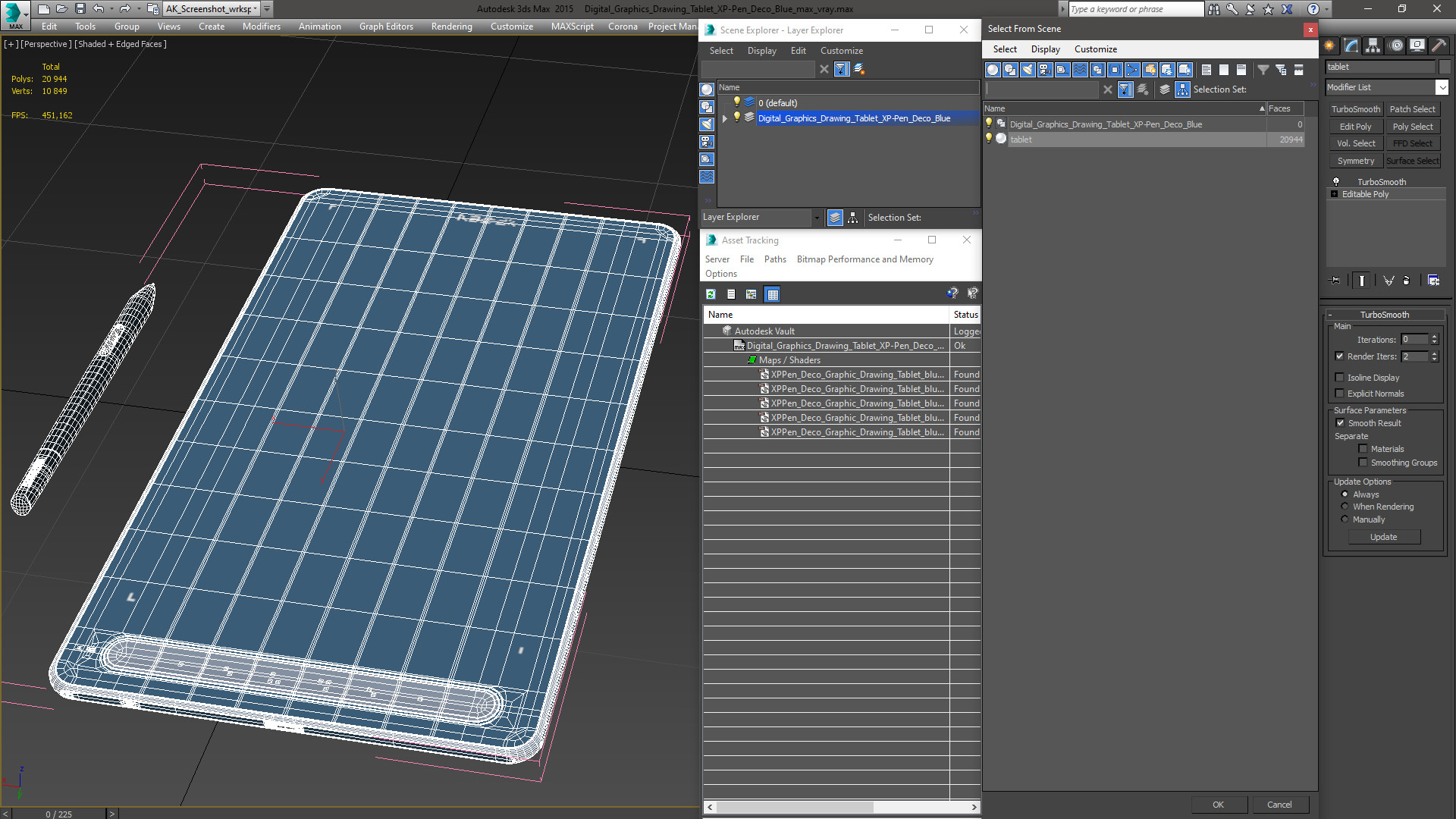
Task: Enable Isoline Display checkbox
Action: click(1339, 378)
